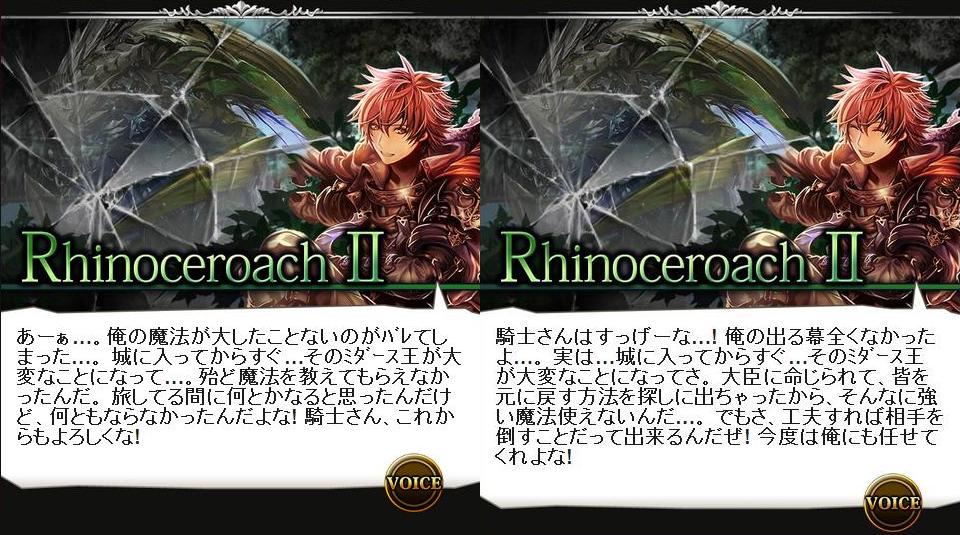Click the green divider line under left title
This screenshot has width=960, height=535.
click(239, 286)
